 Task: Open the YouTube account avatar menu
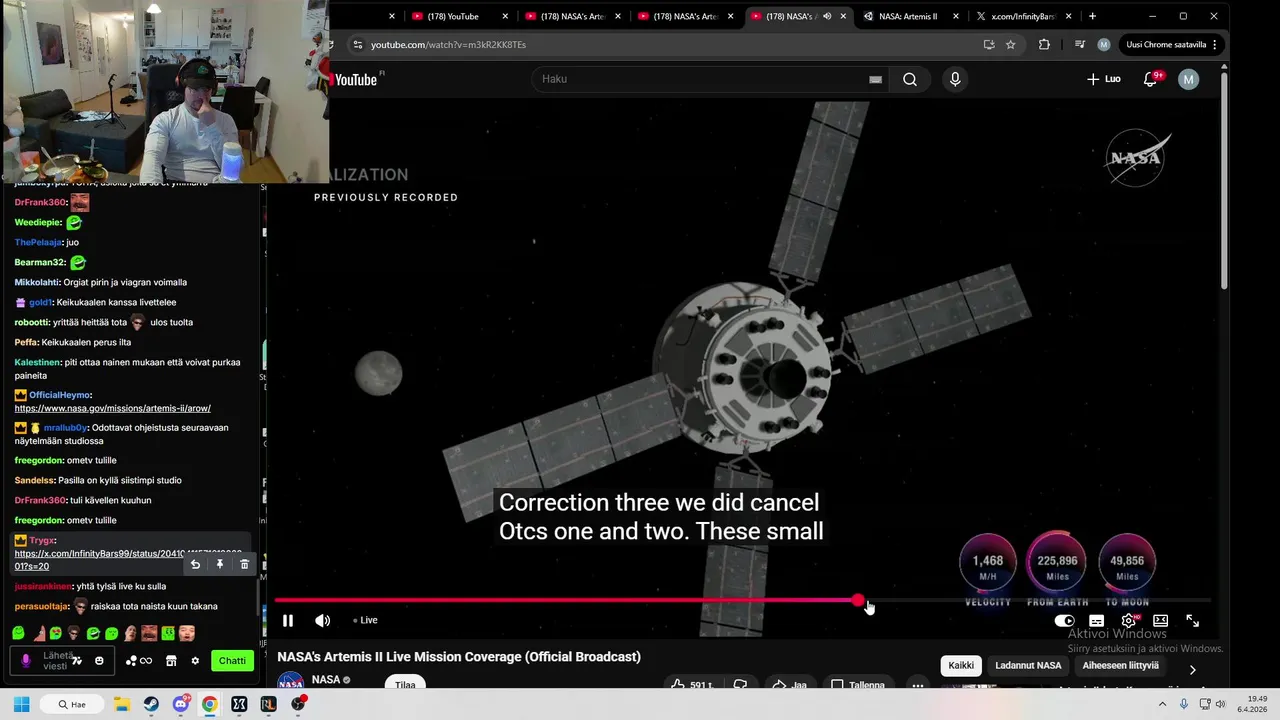coord(1188,79)
